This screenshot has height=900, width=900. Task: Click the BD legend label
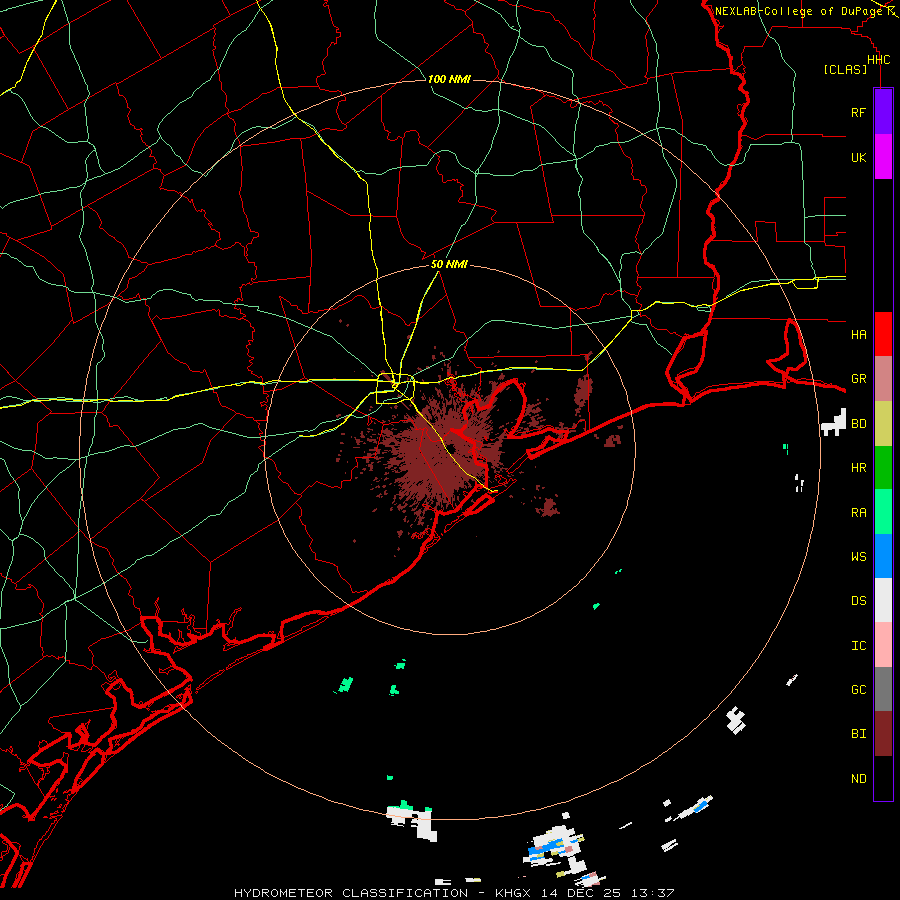858,424
